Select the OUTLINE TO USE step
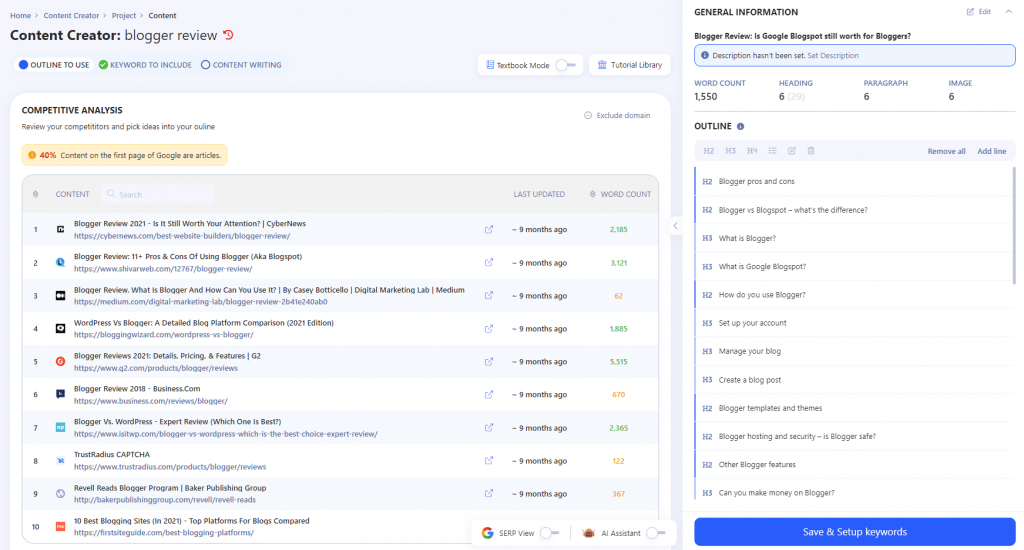 54,65
